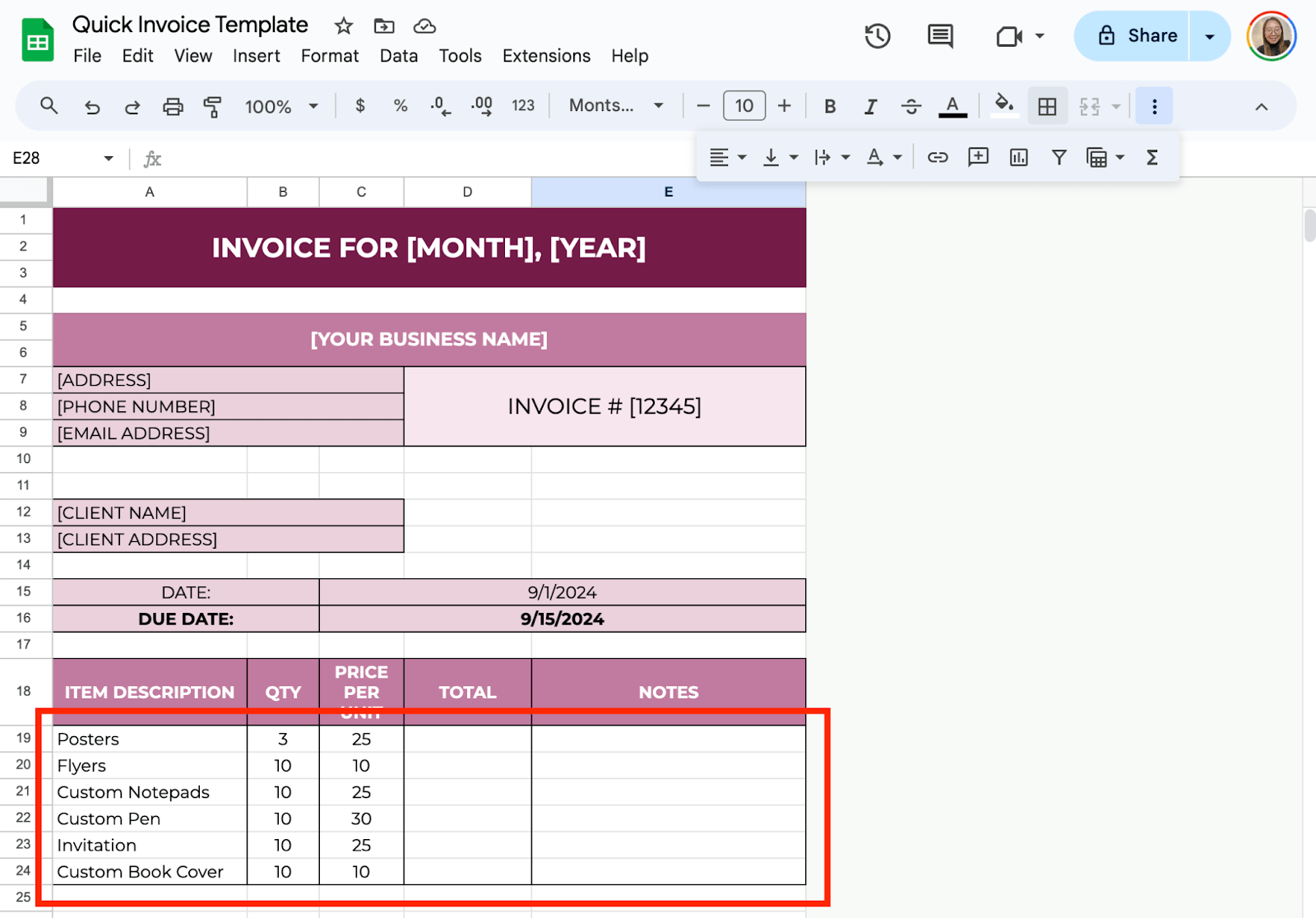The height and width of the screenshot is (918, 1316).
Task: Toggle italic formatting
Action: 870,106
